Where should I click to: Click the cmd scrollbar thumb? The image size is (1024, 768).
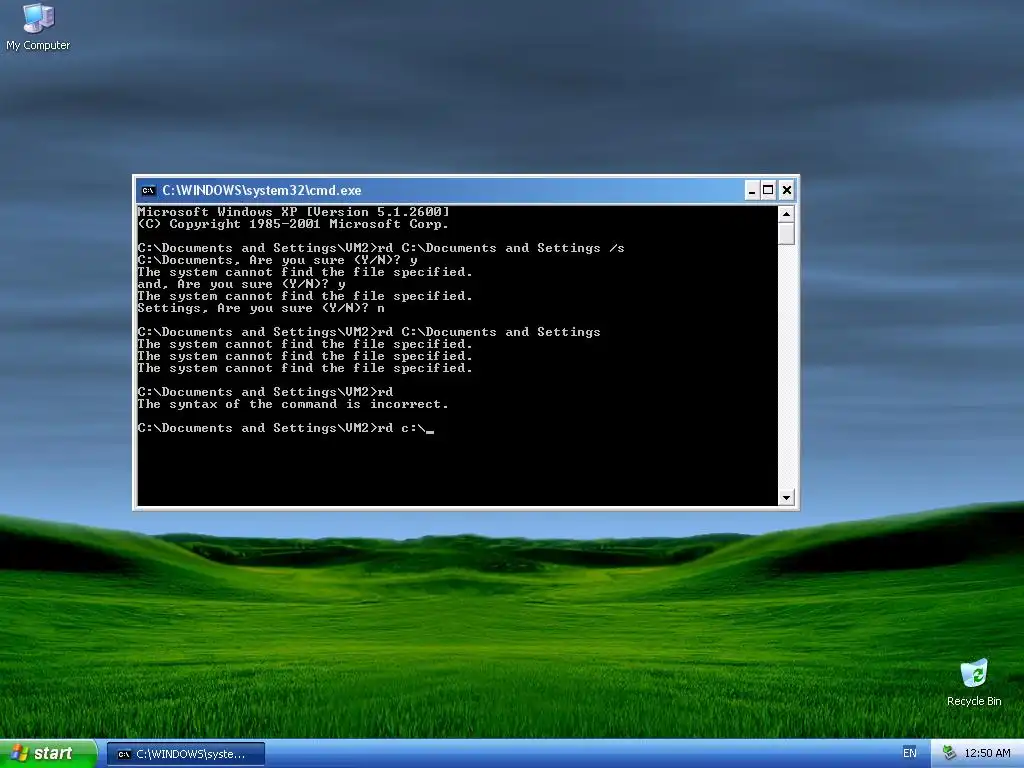[786, 233]
